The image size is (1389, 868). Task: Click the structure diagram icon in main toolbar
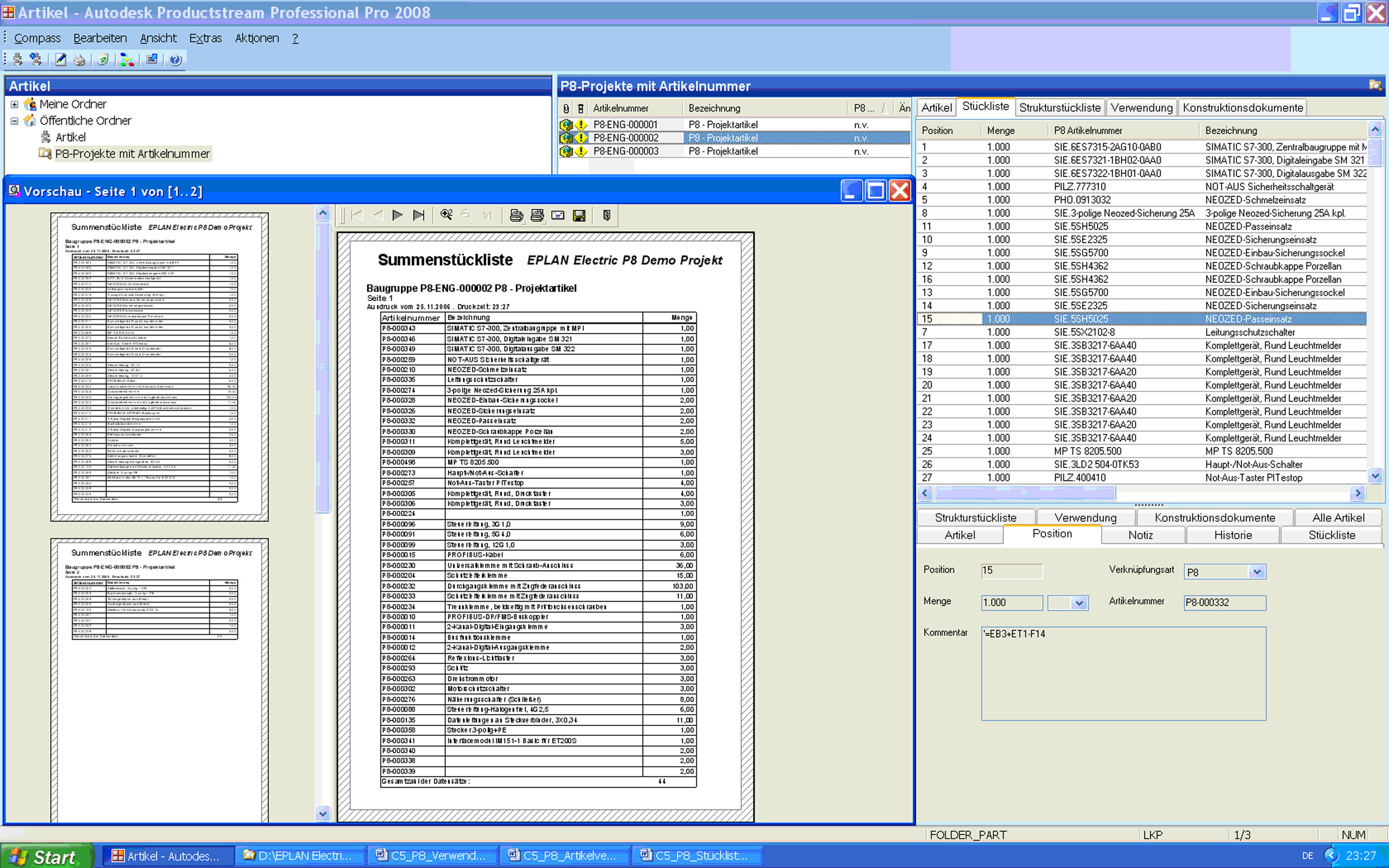(x=127, y=60)
